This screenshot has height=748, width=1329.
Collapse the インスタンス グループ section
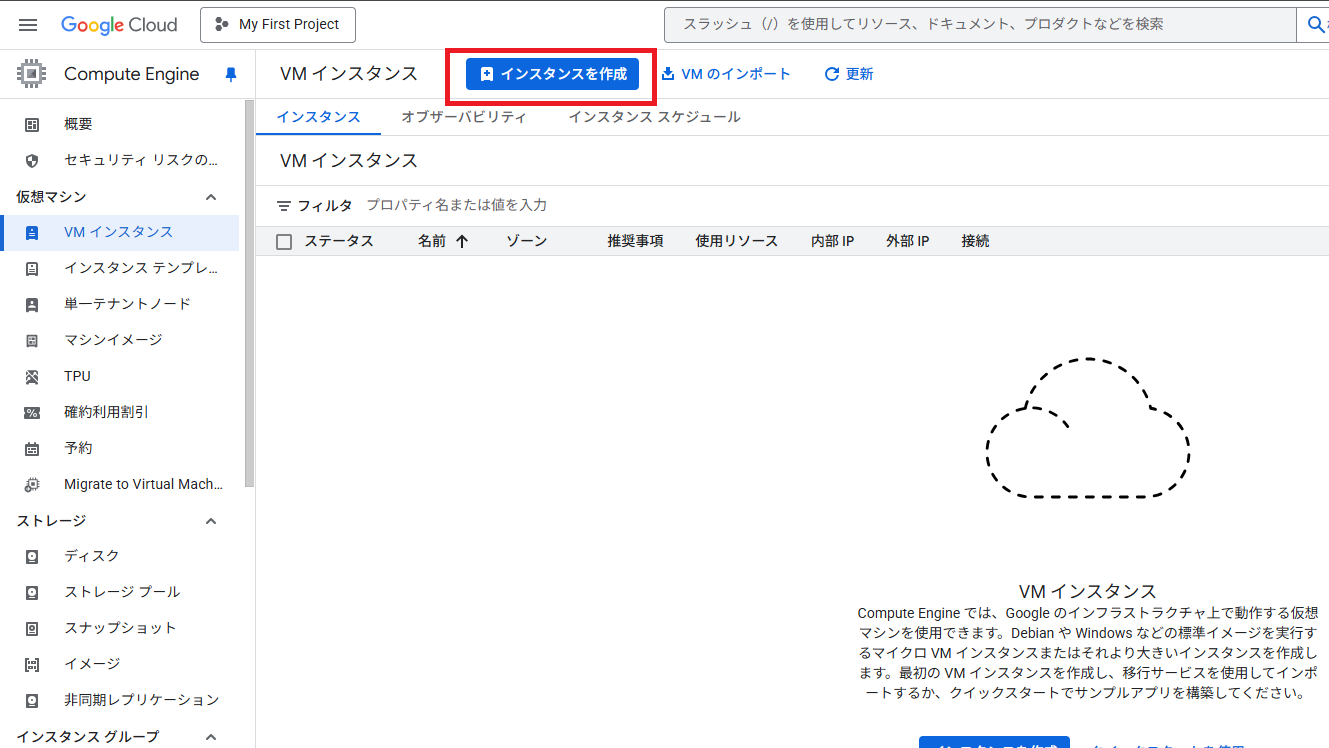[211, 737]
